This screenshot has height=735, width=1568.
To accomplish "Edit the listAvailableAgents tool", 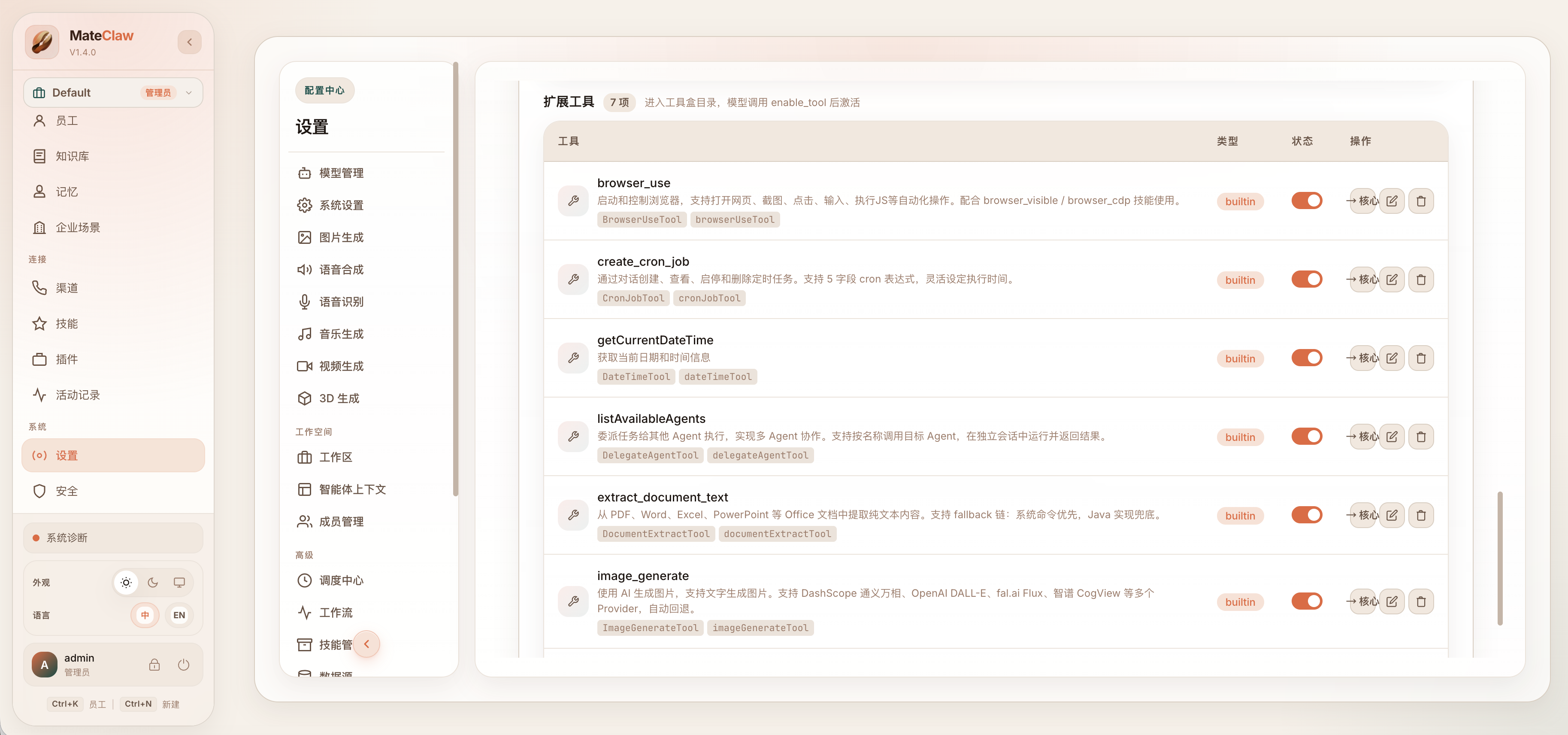I will 1392,437.
